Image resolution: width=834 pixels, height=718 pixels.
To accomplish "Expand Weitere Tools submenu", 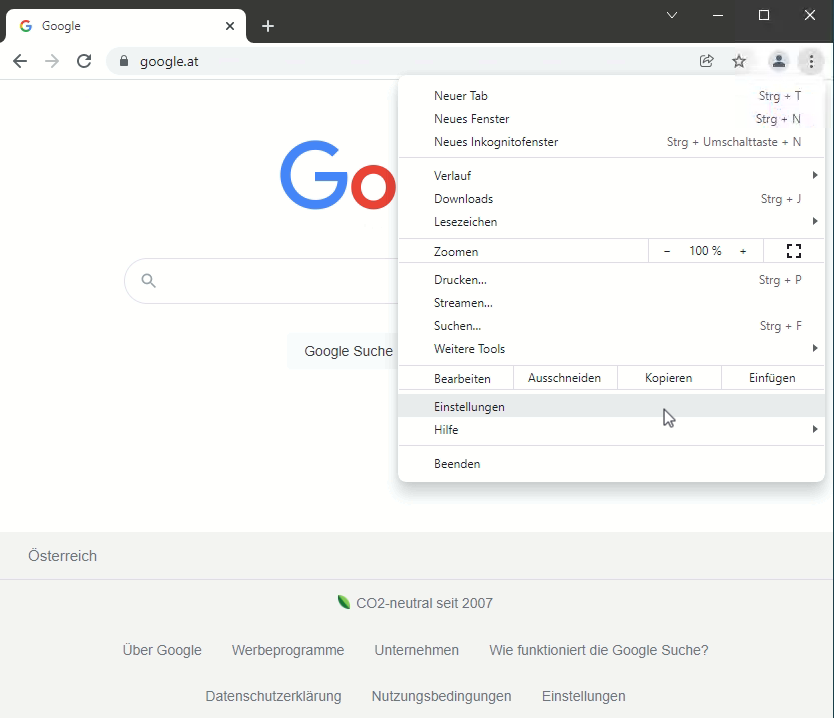I will click(x=612, y=349).
